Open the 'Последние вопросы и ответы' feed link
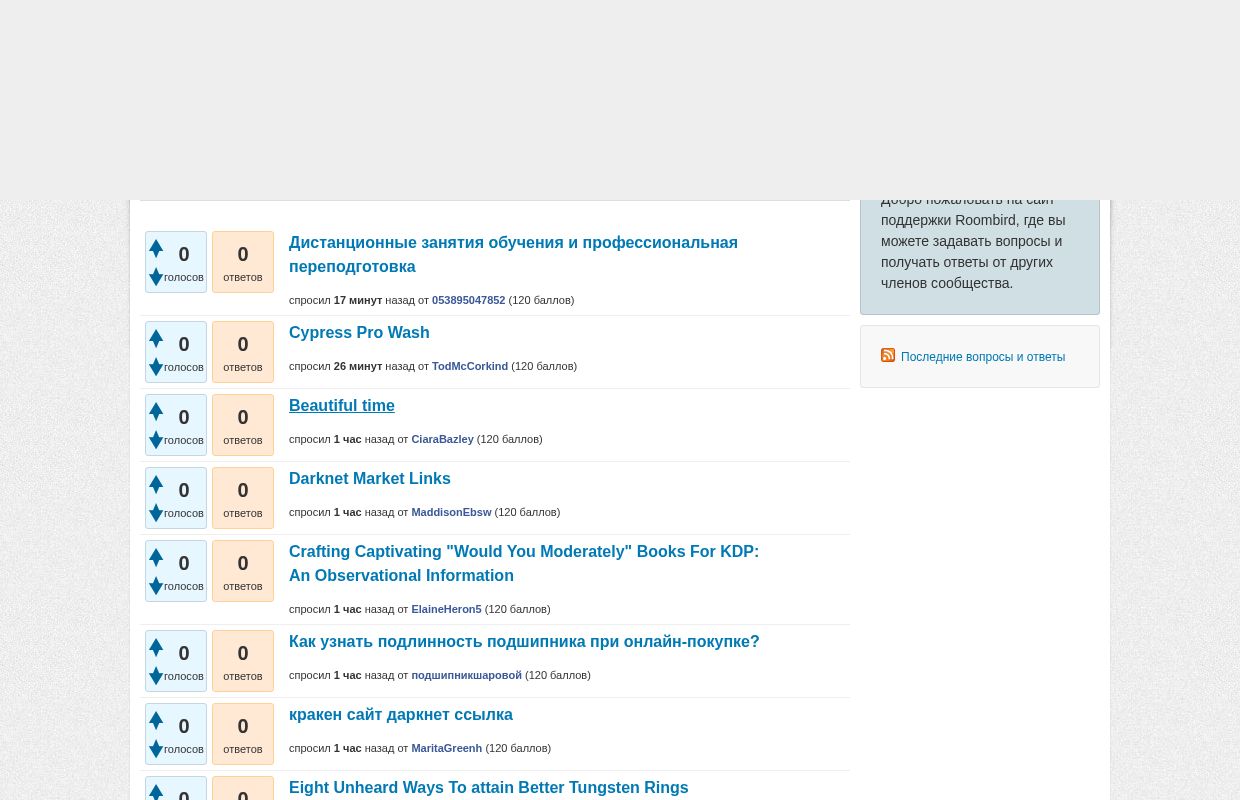This screenshot has width=1240, height=800. tap(982, 357)
